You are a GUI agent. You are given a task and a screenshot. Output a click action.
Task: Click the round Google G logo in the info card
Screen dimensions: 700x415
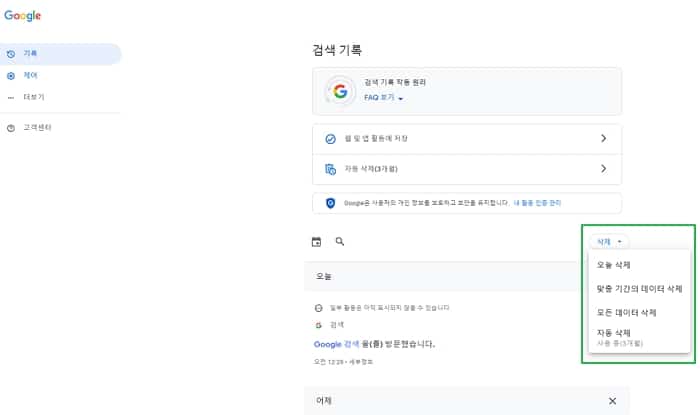click(x=340, y=91)
